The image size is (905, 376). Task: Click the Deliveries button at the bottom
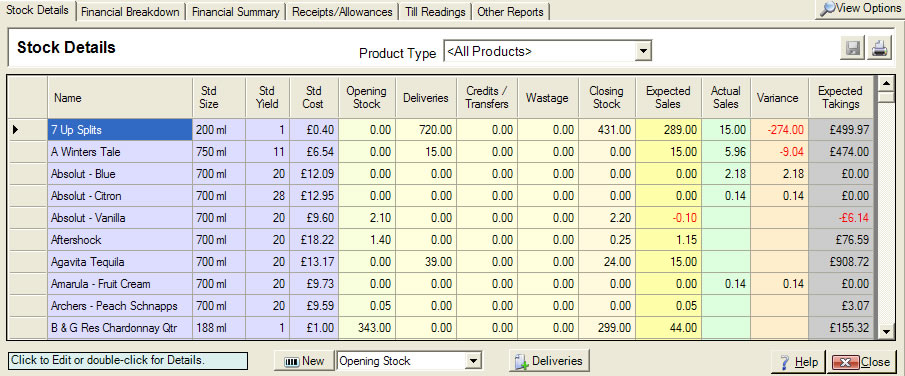(x=548, y=361)
